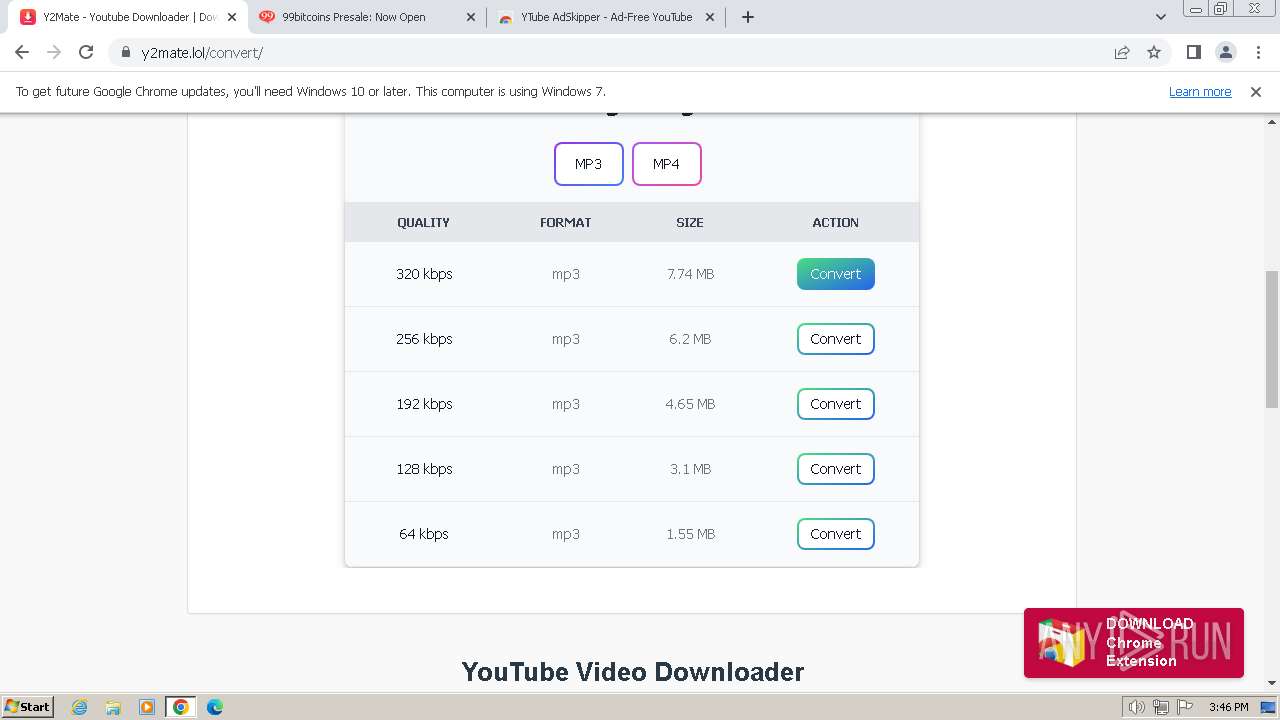Convert the 64 kbps mp3
The image size is (1280, 720).
coord(836,534)
